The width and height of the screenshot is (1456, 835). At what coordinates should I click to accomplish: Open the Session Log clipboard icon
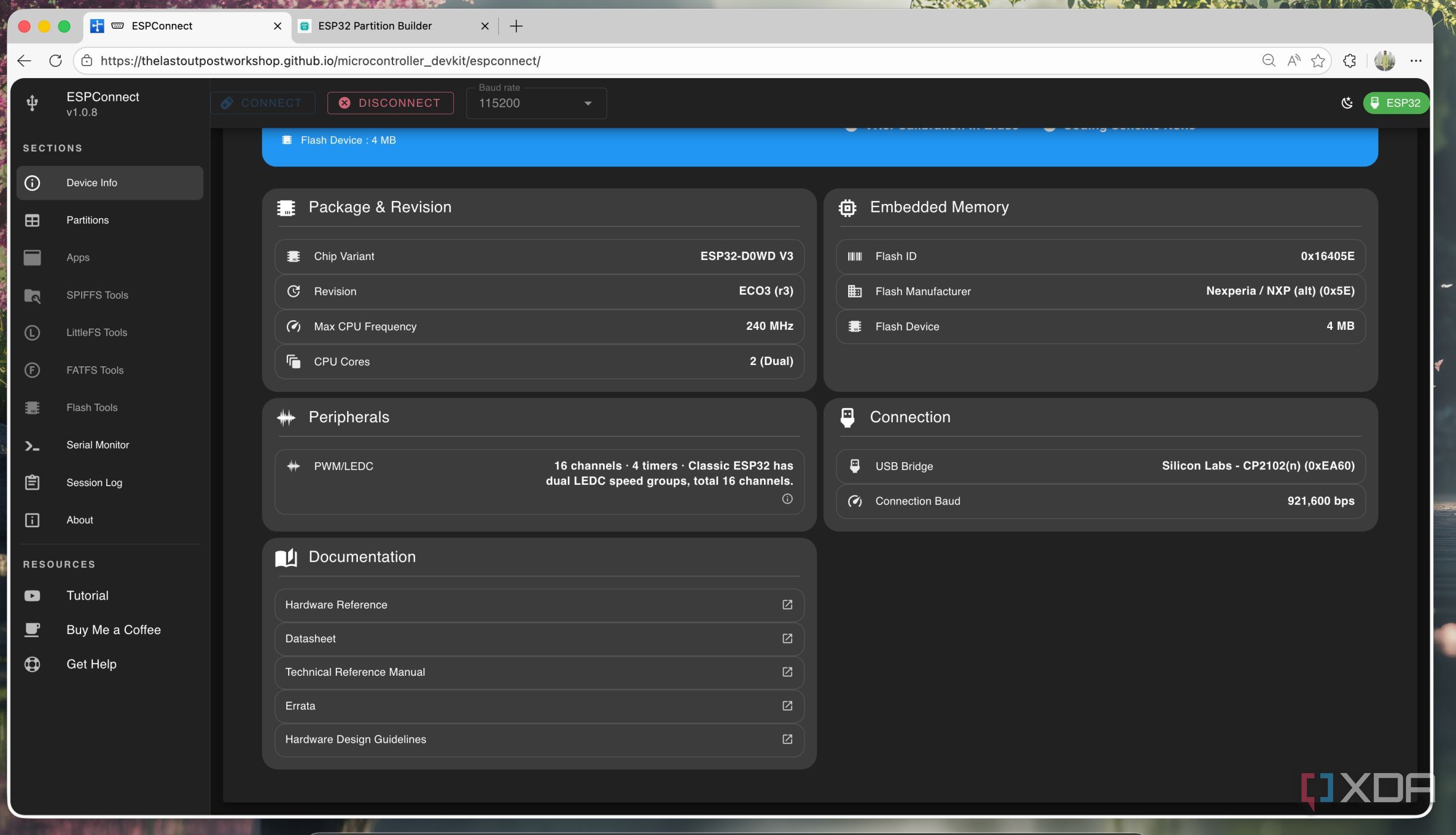[32, 482]
